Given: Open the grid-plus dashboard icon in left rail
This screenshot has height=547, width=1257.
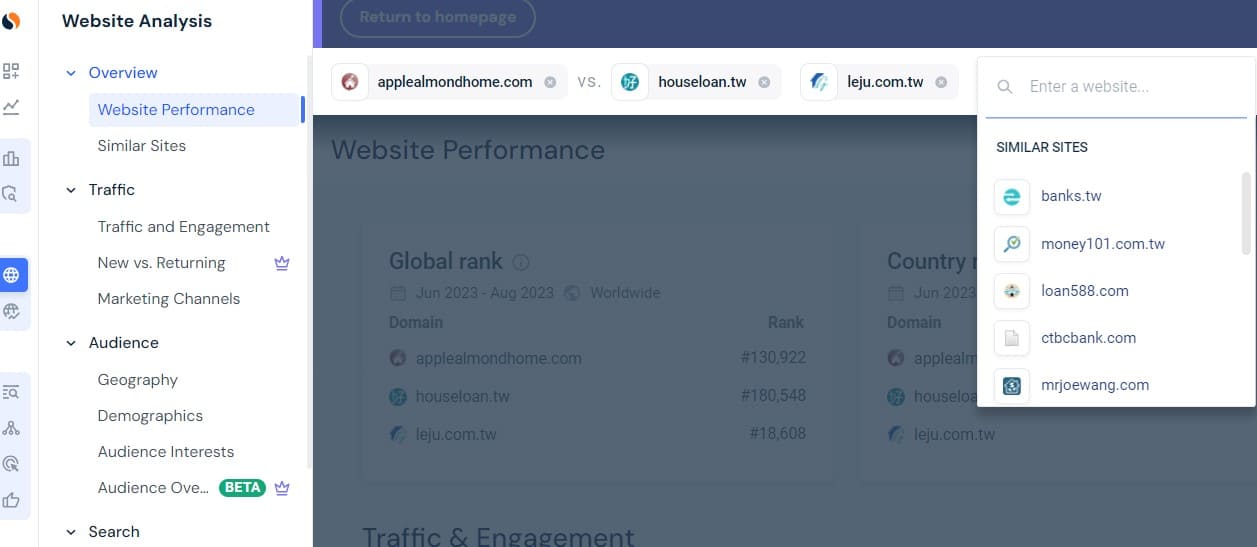Looking at the screenshot, I should (12, 71).
